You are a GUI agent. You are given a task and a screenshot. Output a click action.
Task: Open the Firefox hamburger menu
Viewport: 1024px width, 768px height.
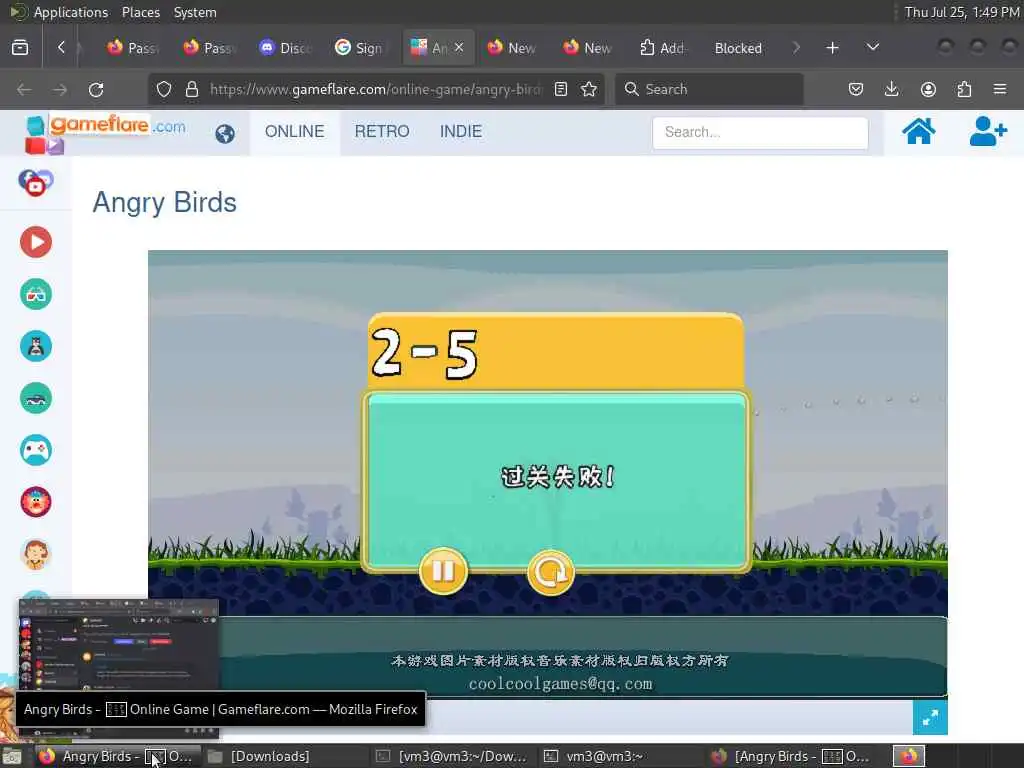tap(1000, 89)
